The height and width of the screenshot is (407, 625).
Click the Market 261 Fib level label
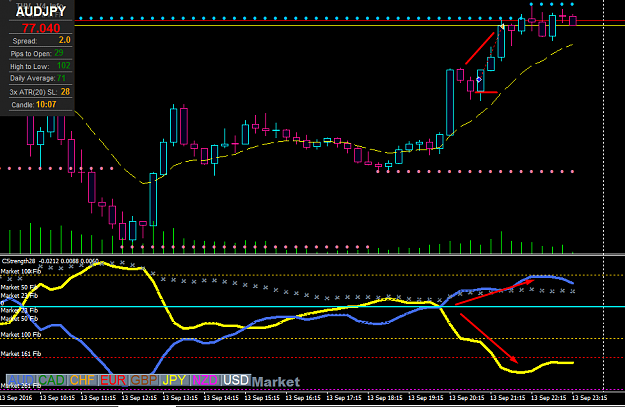point(21,385)
